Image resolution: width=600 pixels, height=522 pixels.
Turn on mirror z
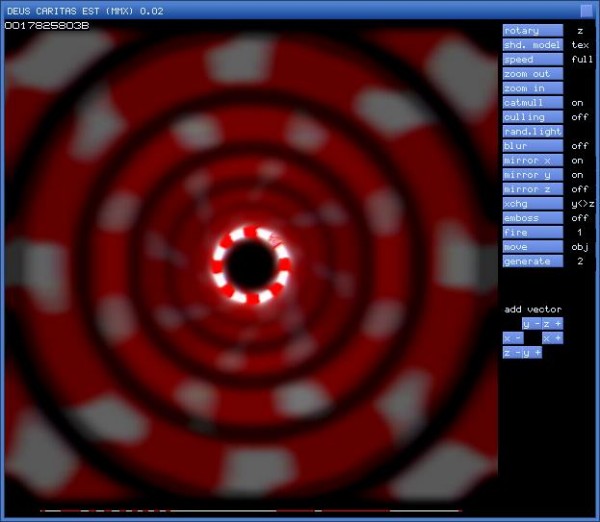pyautogui.click(x=532, y=189)
